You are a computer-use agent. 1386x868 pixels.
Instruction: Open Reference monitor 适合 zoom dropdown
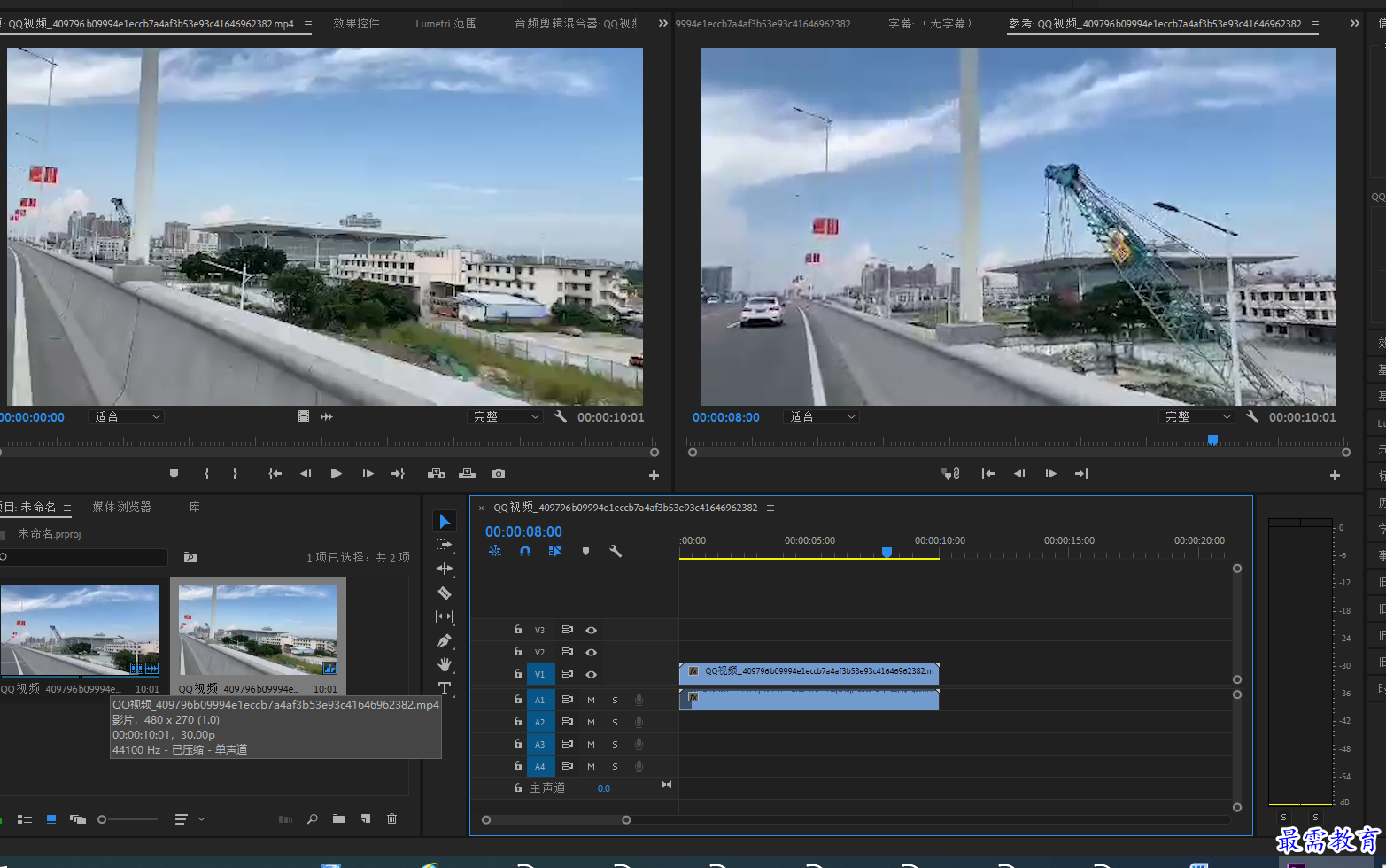(822, 416)
